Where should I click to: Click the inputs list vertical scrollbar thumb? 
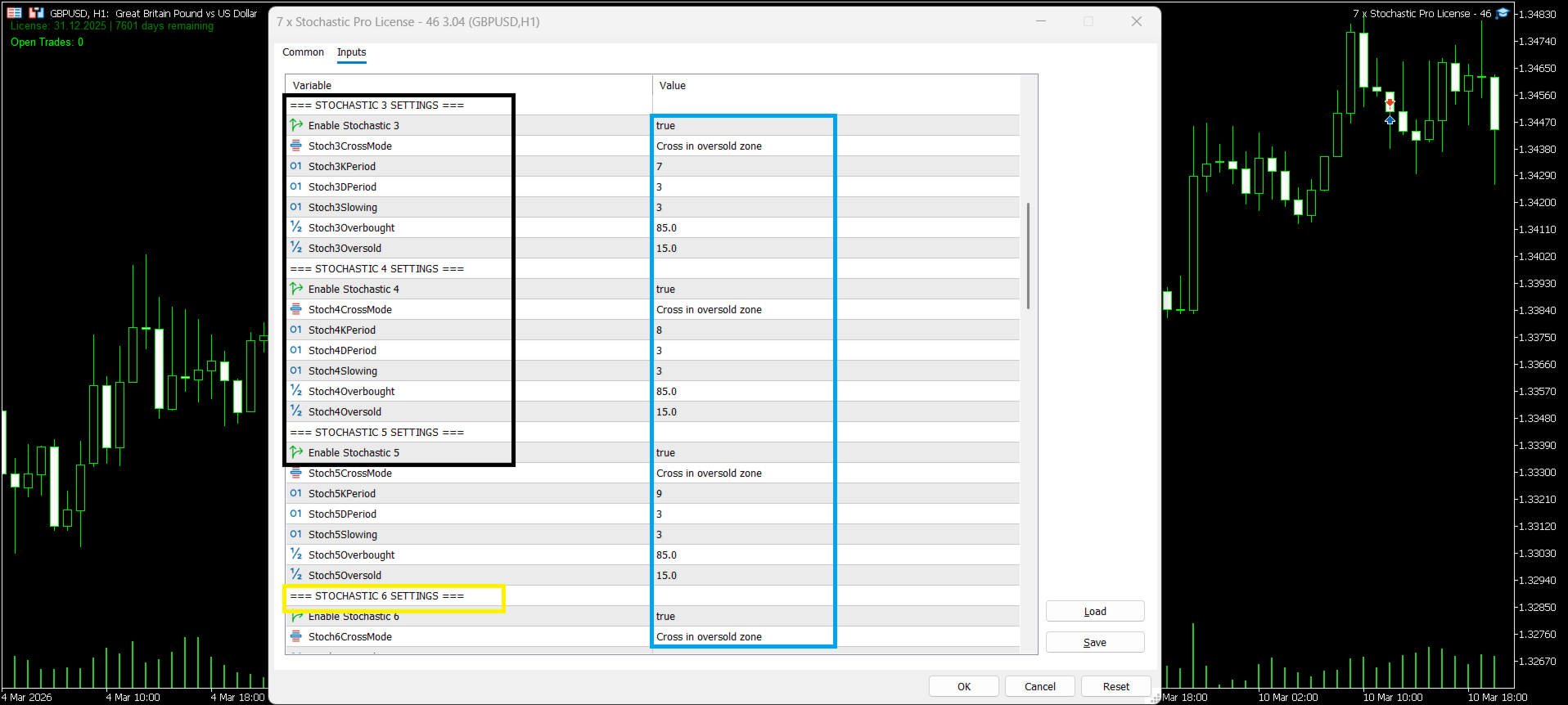[x=1028, y=256]
